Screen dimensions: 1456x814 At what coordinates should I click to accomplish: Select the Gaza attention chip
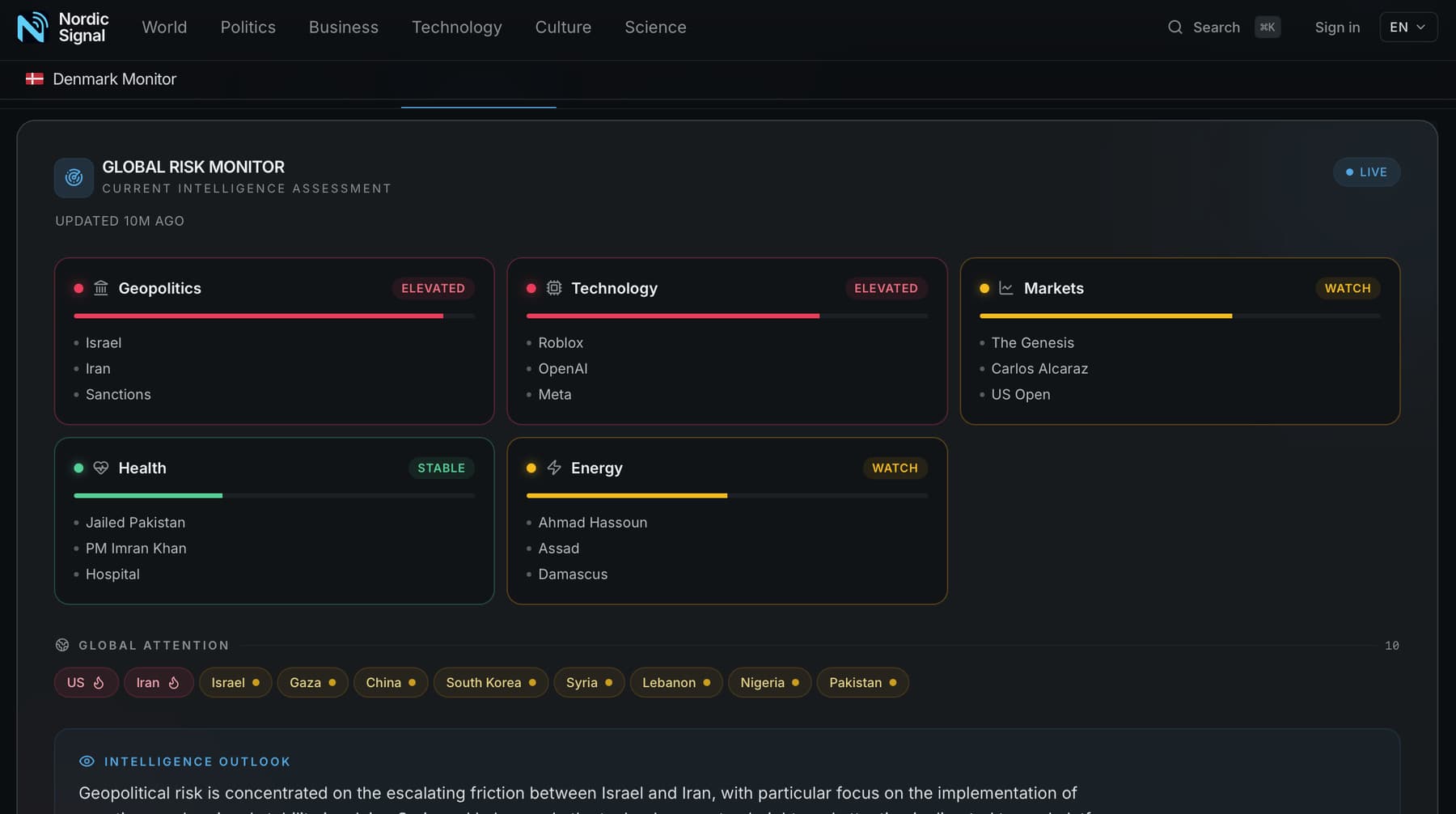[312, 683]
